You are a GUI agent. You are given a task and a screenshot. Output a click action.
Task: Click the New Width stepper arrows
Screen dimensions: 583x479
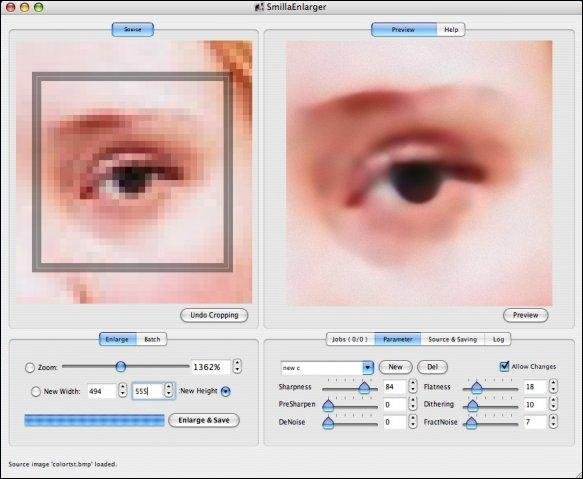pos(123,390)
